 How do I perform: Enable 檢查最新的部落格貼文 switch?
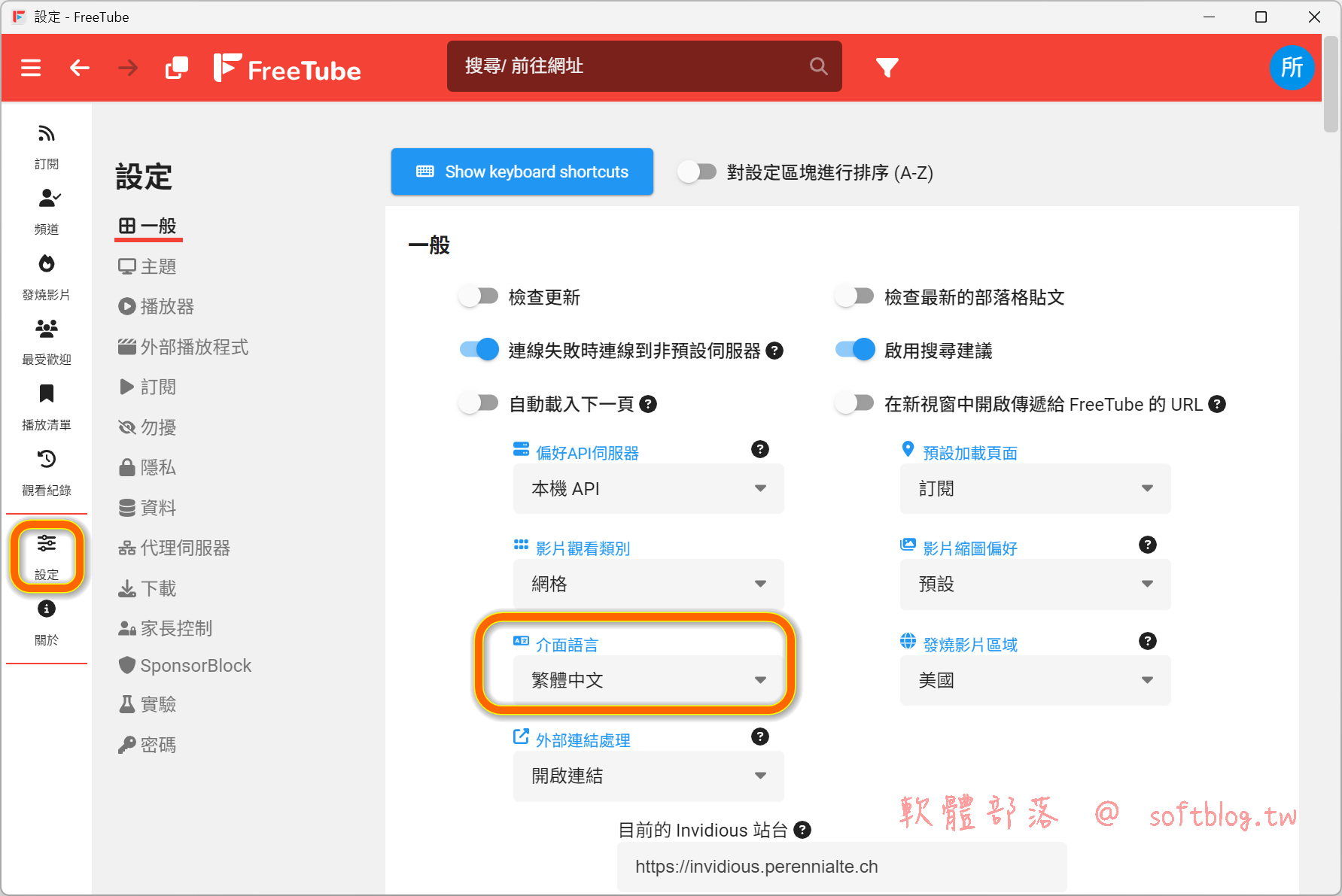coord(854,297)
